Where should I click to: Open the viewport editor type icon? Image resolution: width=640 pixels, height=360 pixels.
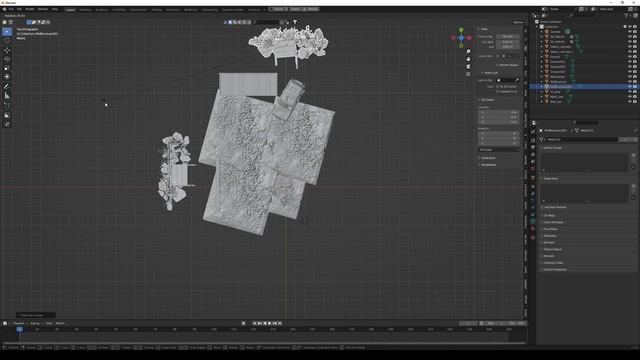pos(5,22)
